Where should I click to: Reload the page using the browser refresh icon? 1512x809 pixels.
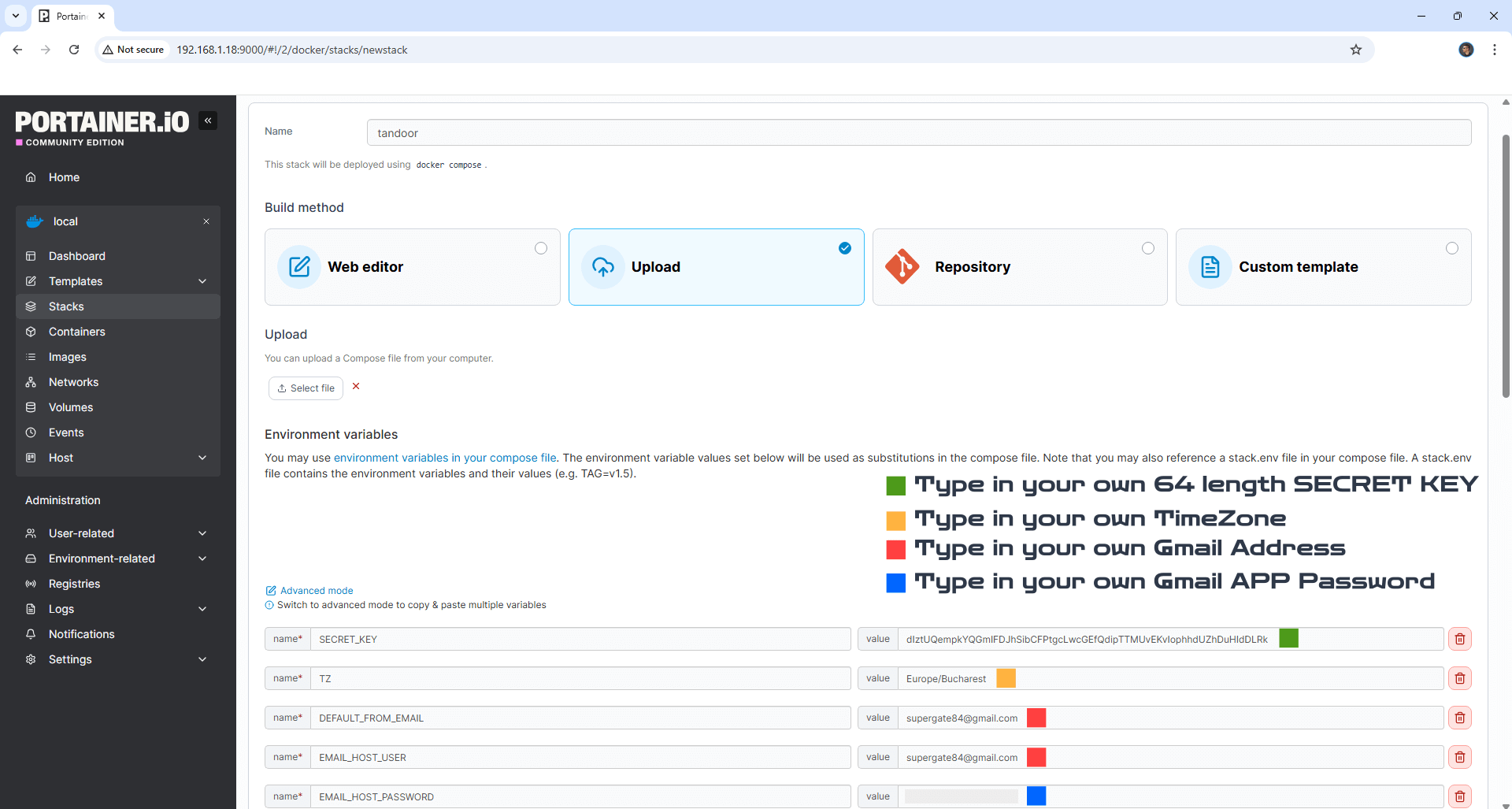point(74,50)
